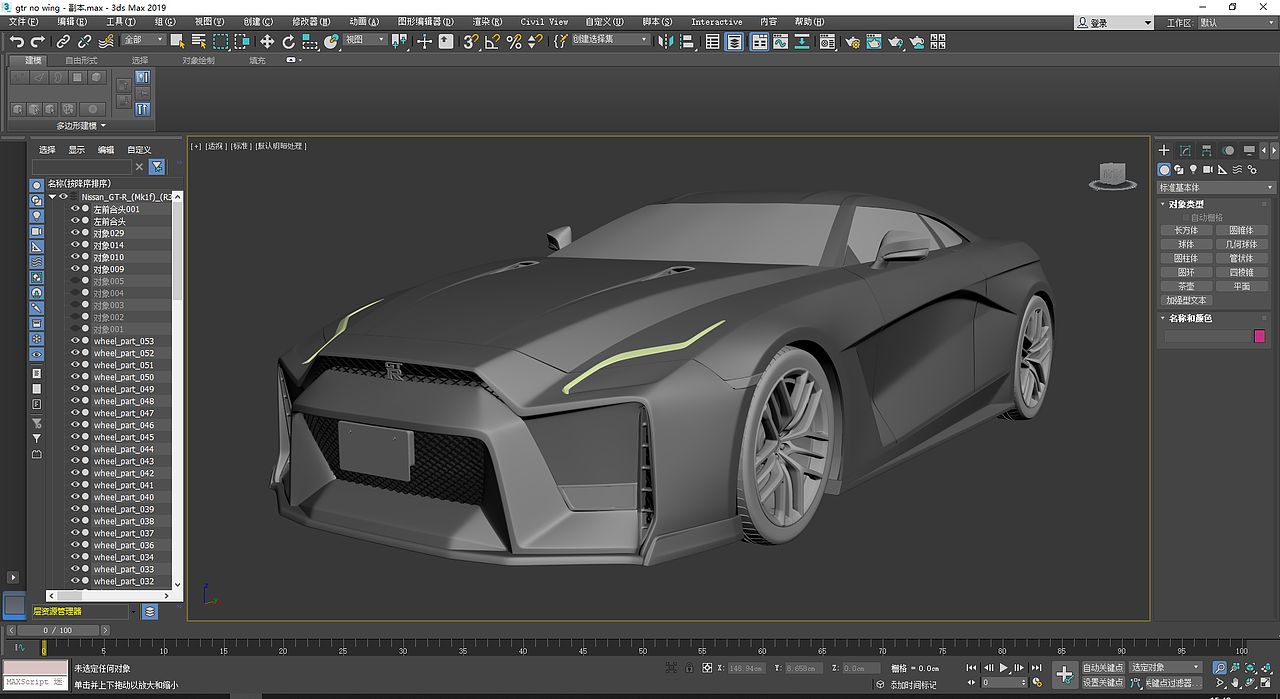
Task: Pick the object color swatch under 名称和颜色
Action: click(x=1258, y=335)
